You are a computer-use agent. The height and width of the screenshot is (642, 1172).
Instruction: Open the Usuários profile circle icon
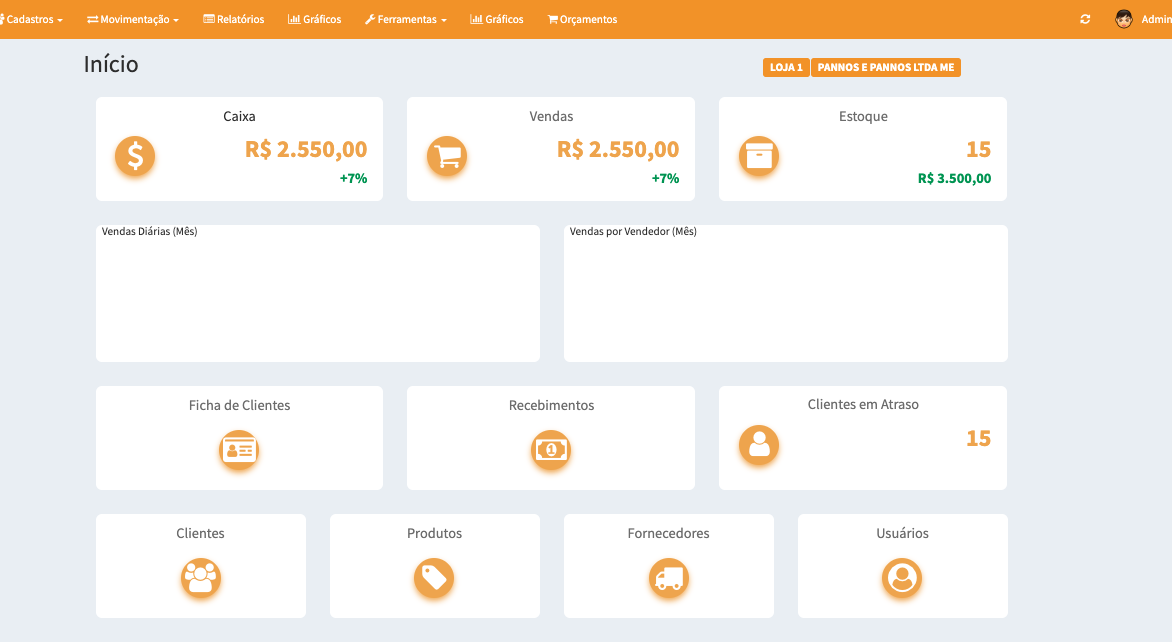point(902,578)
